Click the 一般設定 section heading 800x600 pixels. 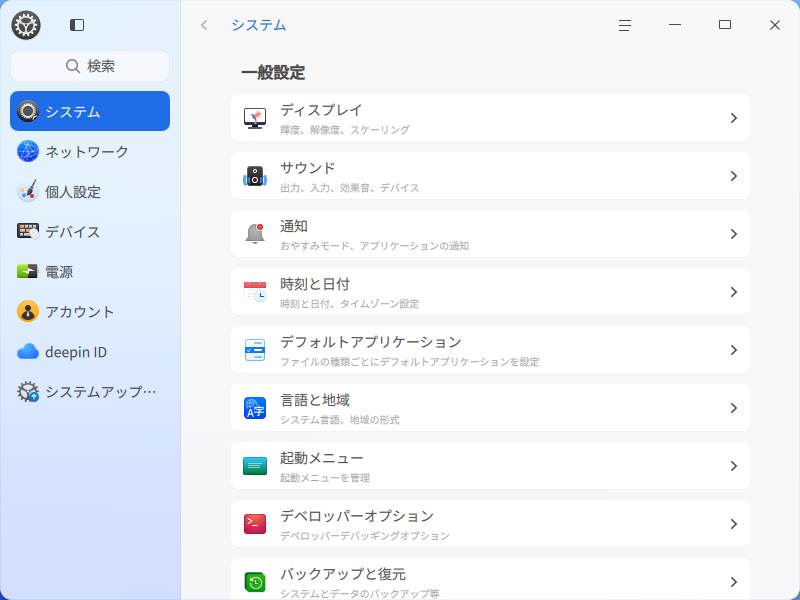273,72
